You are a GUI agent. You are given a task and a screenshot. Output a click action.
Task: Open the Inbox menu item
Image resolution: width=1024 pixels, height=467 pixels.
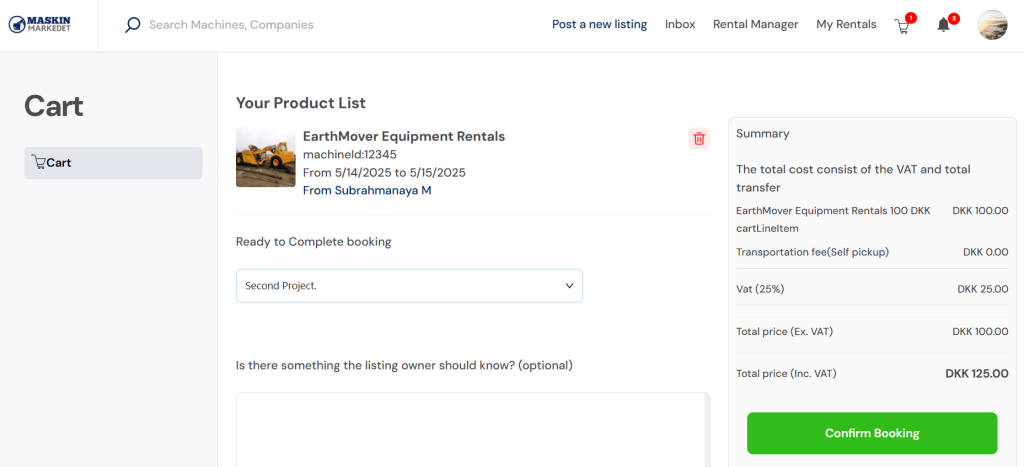(680, 25)
